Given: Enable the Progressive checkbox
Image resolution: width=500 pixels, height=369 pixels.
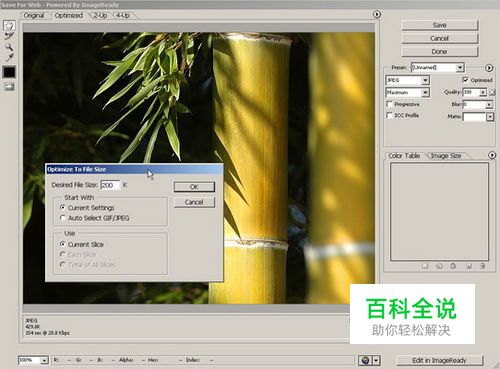Looking at the screenshot, I should coord(389,104).
